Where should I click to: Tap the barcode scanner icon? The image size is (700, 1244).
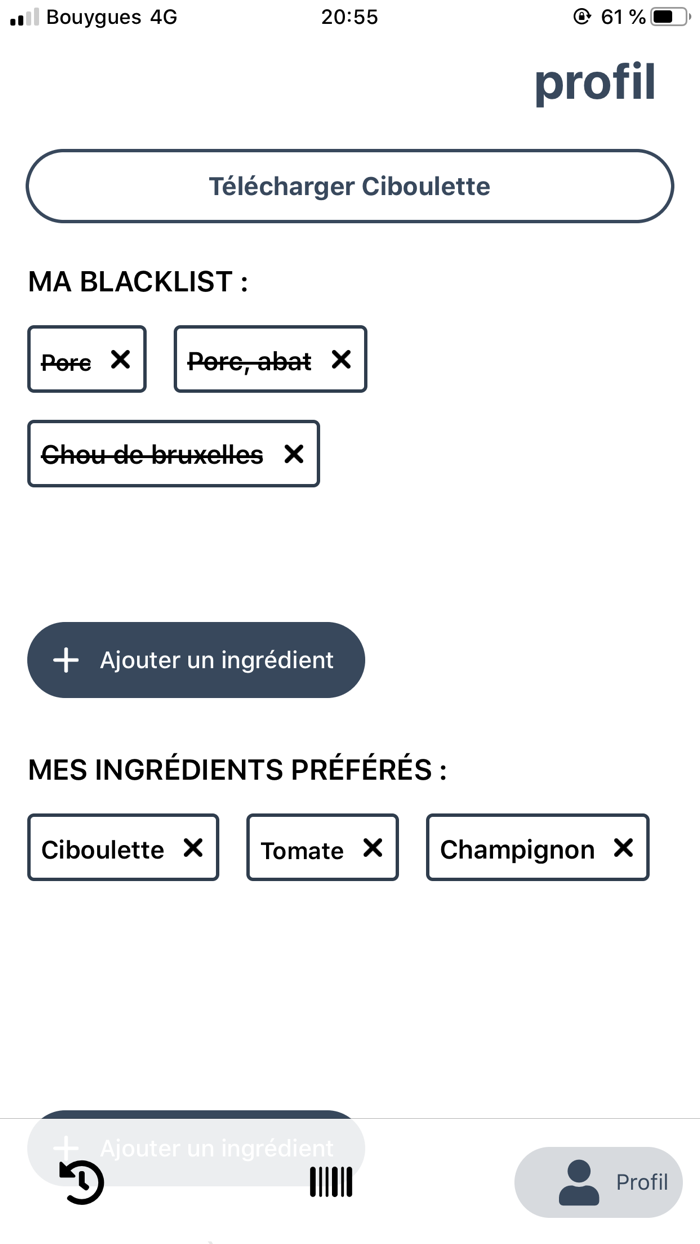click(x=330, y=1182)
